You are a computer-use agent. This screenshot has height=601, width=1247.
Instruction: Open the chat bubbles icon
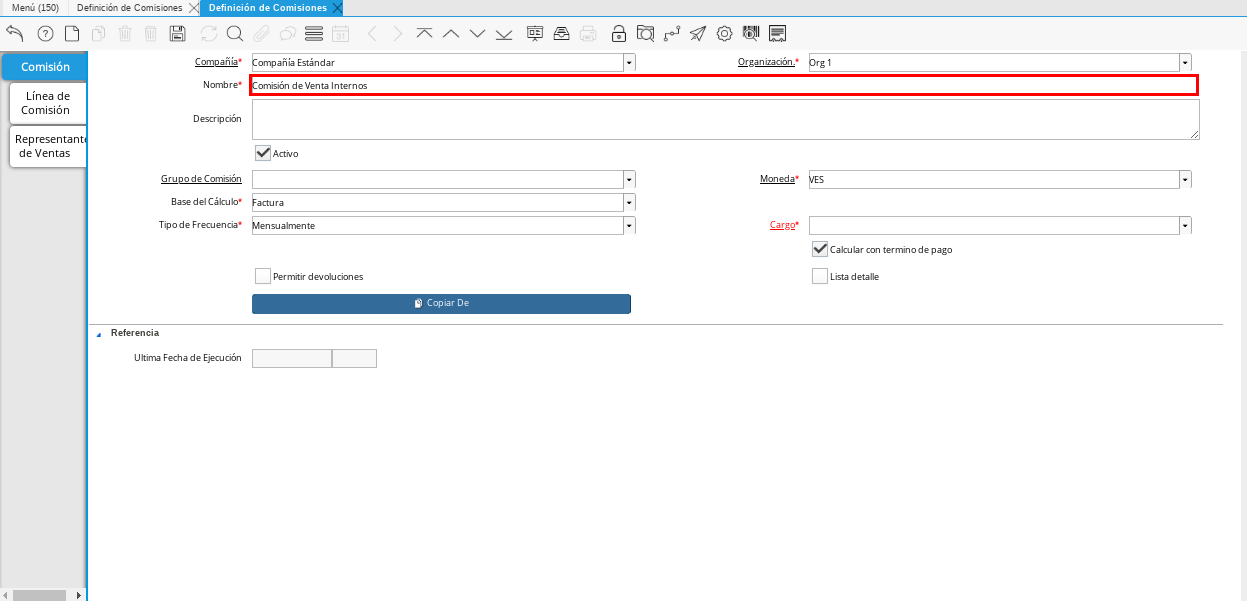(287, 33)
